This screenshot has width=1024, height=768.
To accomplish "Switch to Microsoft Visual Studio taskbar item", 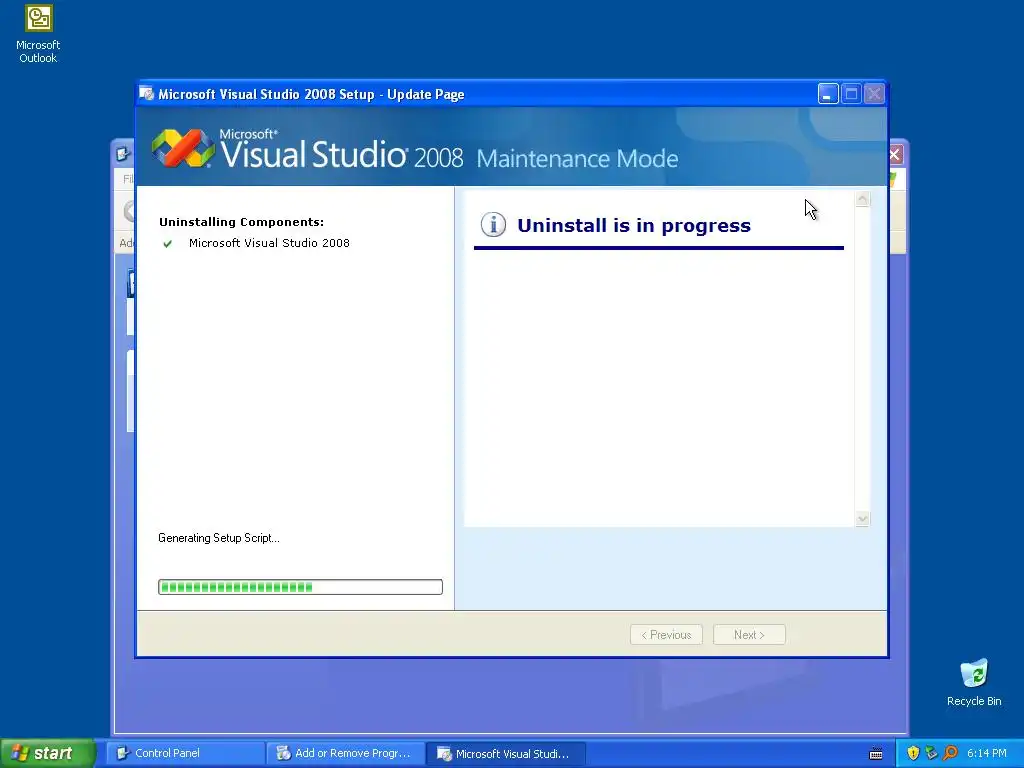I will 505,753.
